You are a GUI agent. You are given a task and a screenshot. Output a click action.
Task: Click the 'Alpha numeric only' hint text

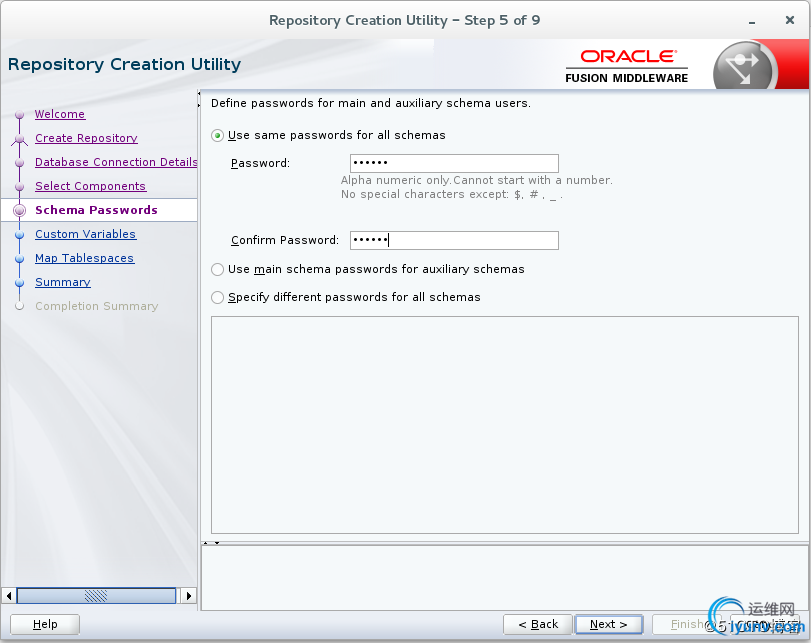[476, 181]
